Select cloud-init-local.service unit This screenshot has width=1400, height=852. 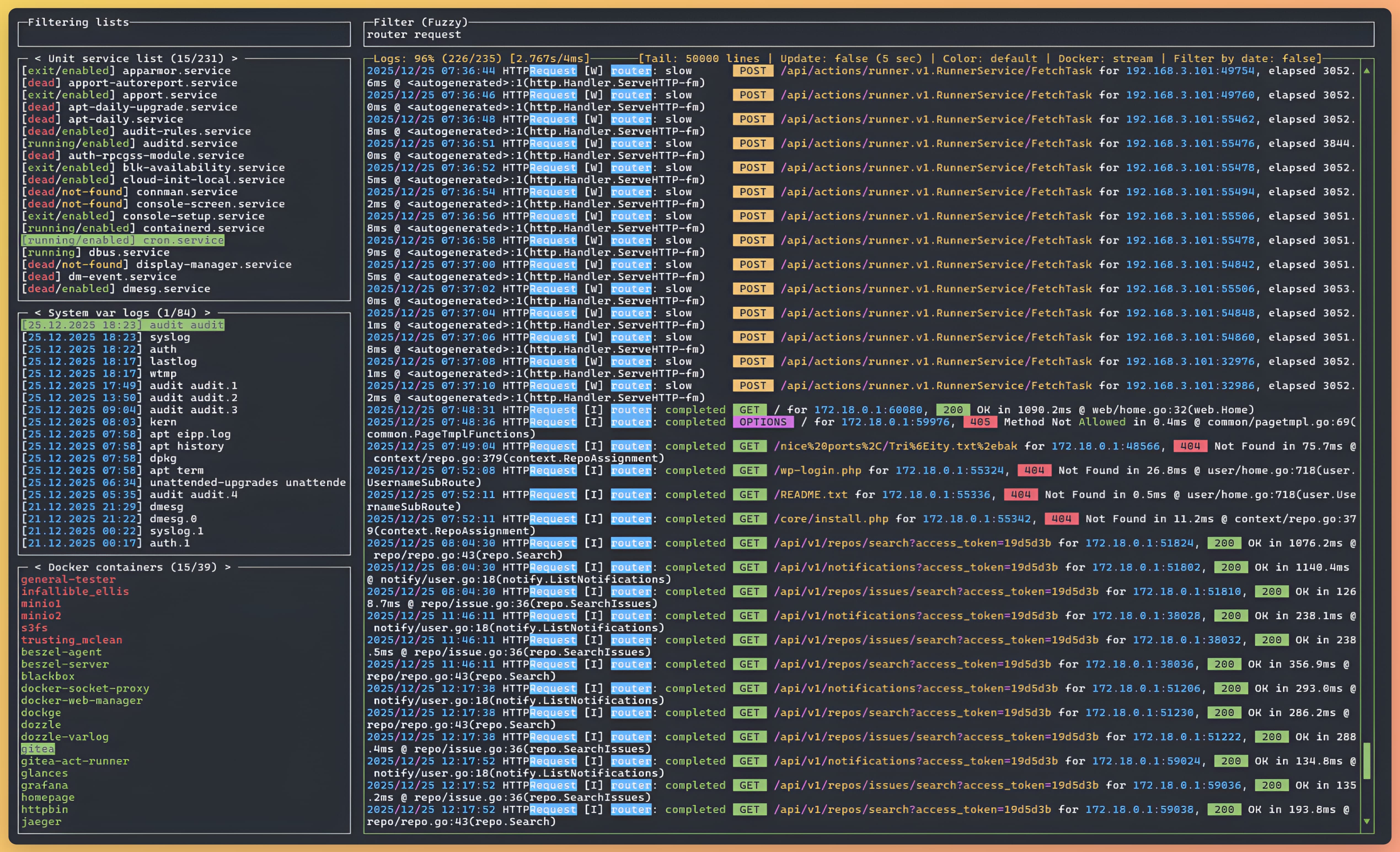pos(153,180)
